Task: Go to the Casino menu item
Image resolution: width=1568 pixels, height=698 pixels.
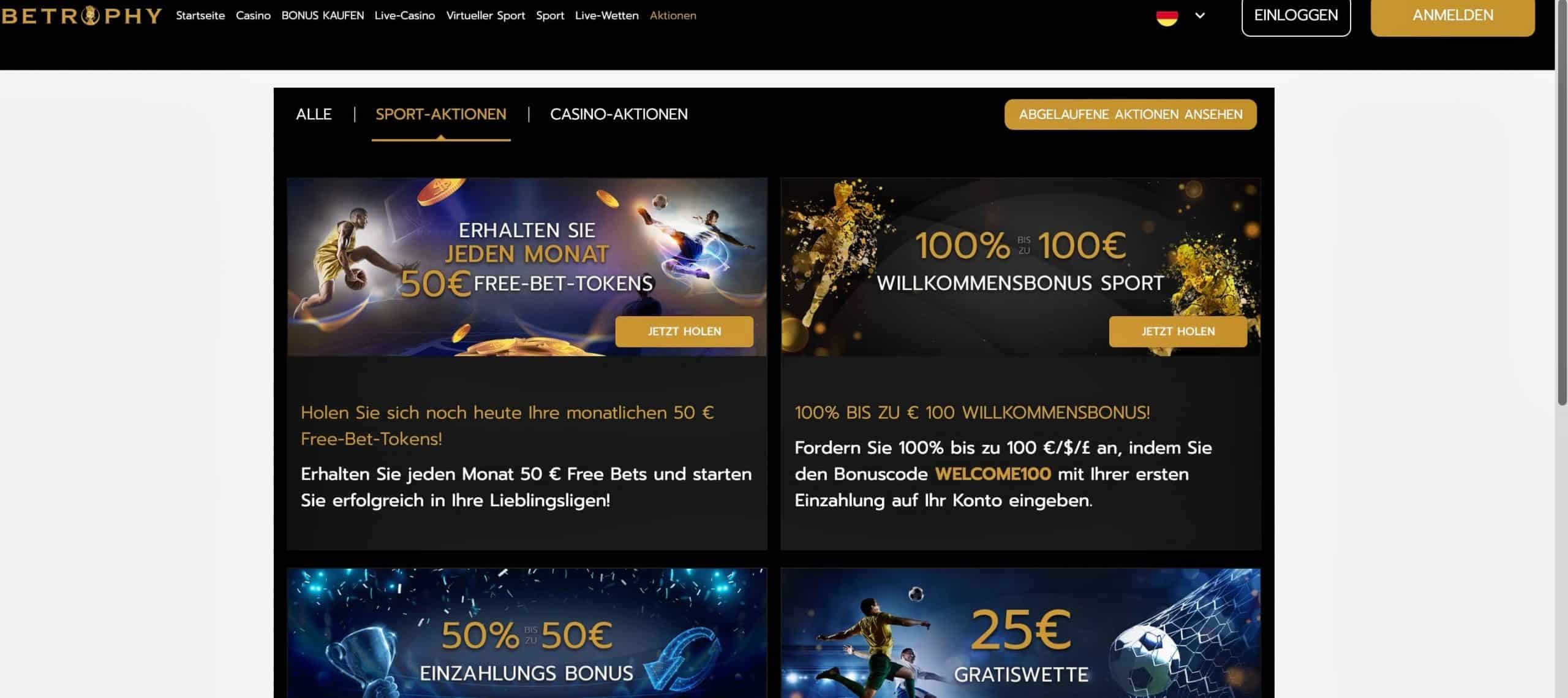Action: click(x=253, y=15)
